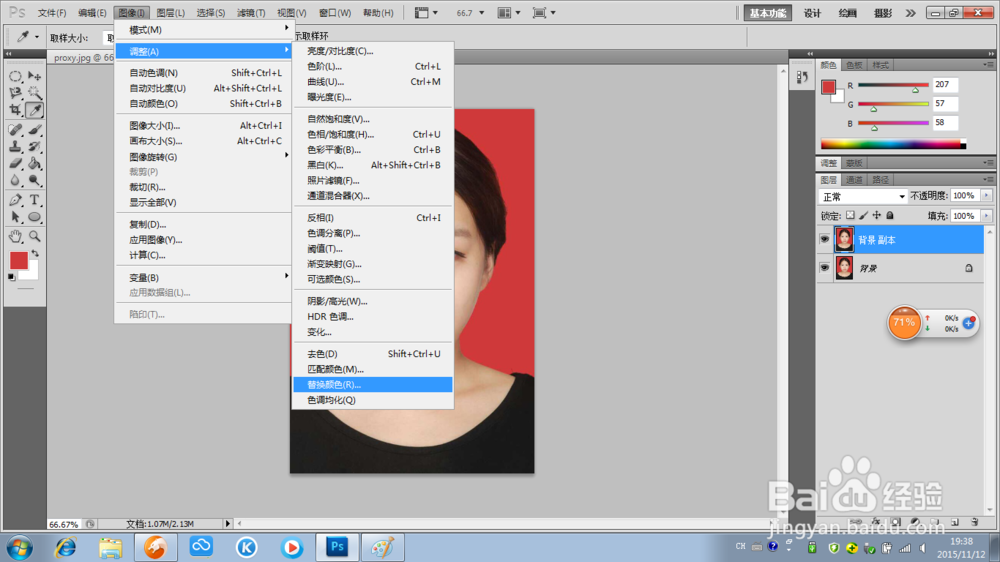Choose 替换颜色(R)... from the adjustments submenu
This screenshot has width=1000, height=562.
point(373,385)
